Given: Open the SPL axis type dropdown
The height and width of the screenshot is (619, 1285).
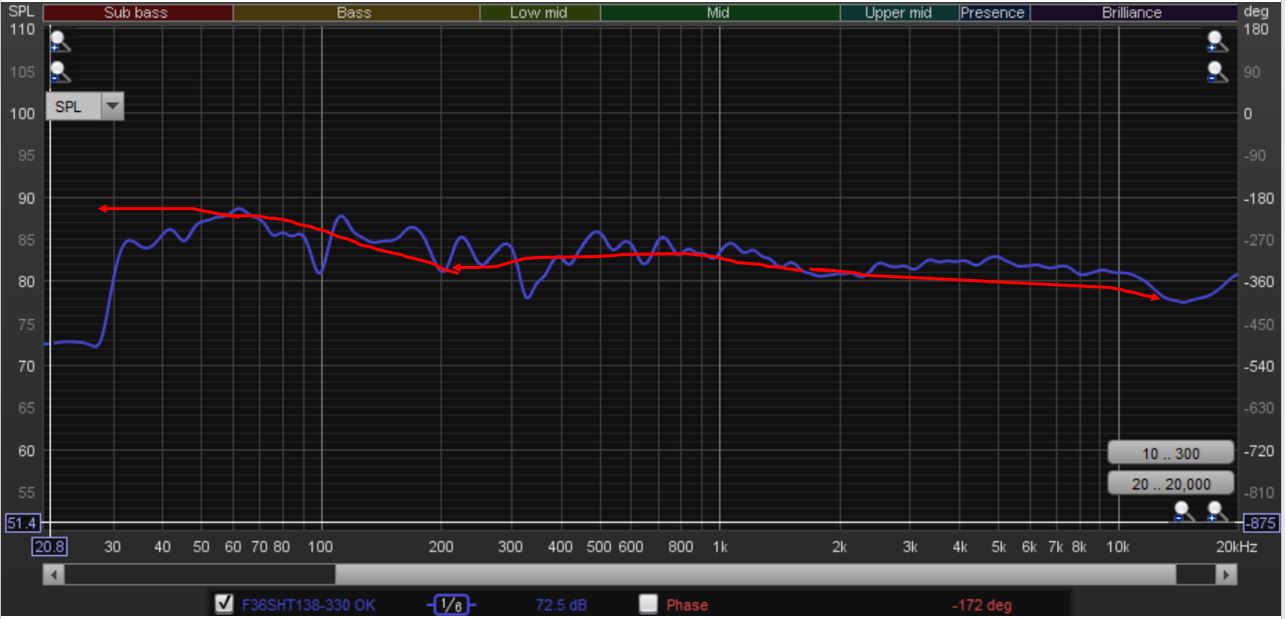Looking at the screenshot, I should tap(112, 107).
